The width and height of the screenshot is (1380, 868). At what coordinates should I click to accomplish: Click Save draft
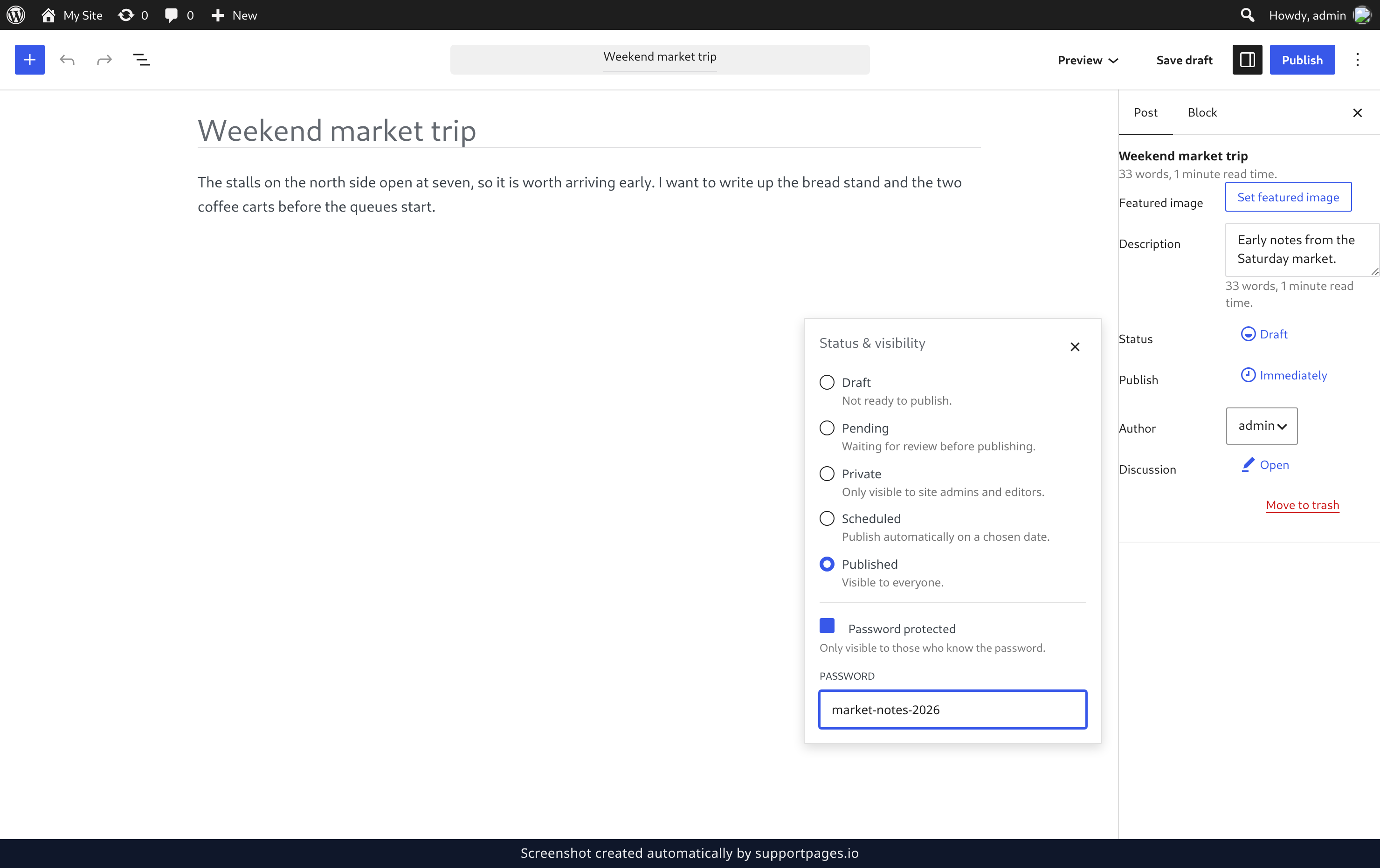coord(1184,60)
